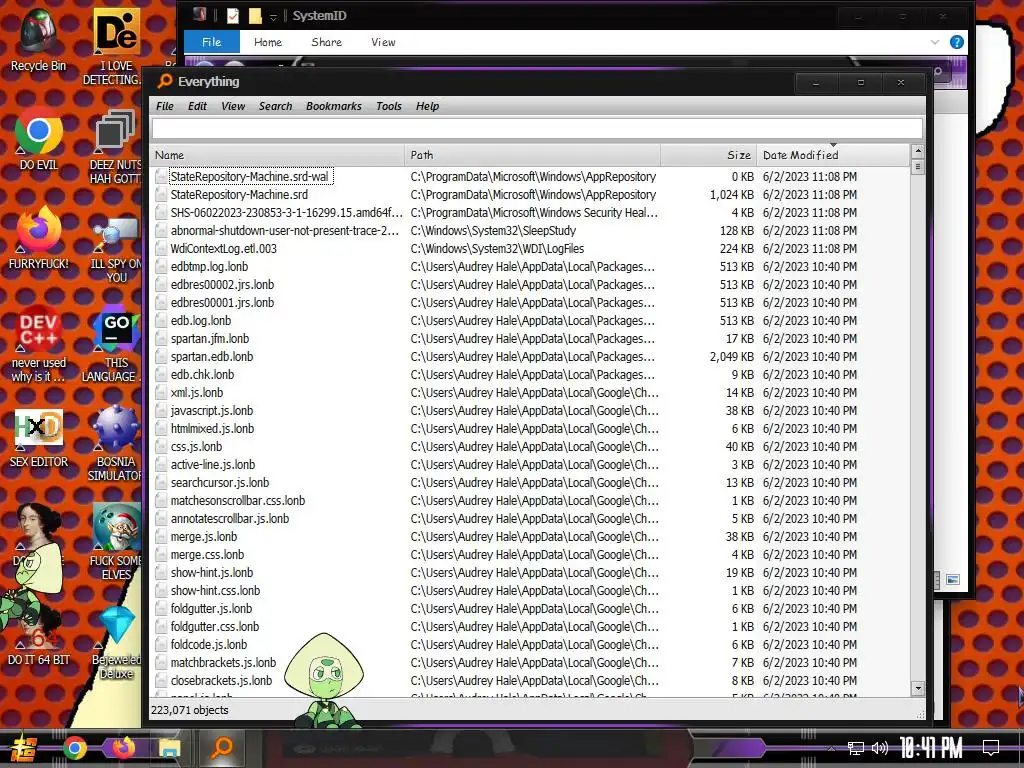Click the clock showing 10:41 PM

tap(931, 748)
